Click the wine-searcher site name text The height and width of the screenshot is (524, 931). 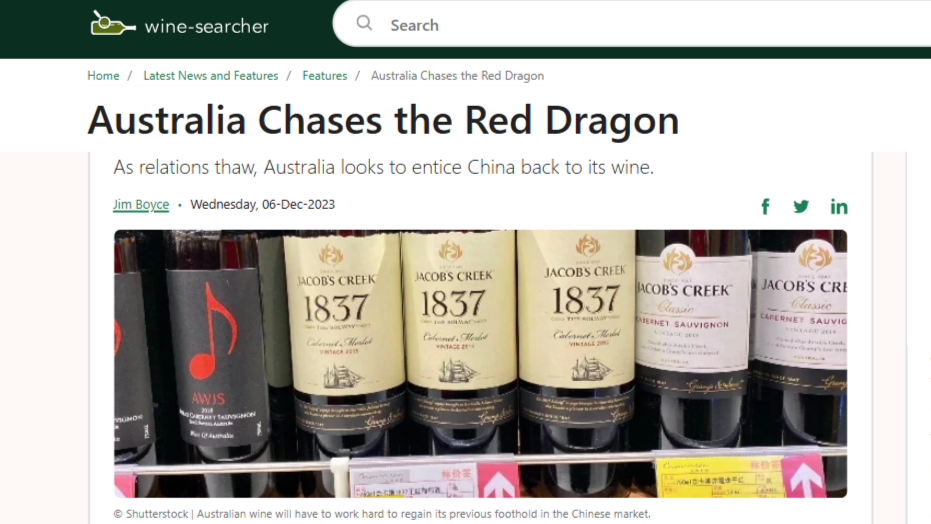(207, 26)
